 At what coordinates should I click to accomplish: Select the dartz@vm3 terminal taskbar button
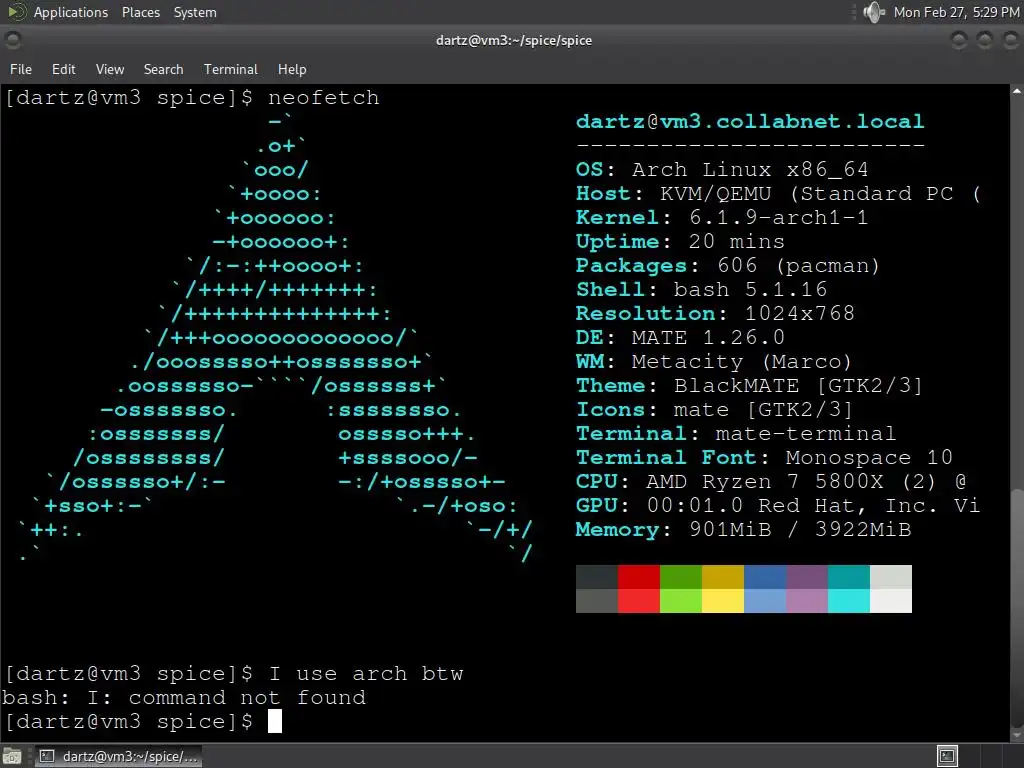[x=118, y=756]
